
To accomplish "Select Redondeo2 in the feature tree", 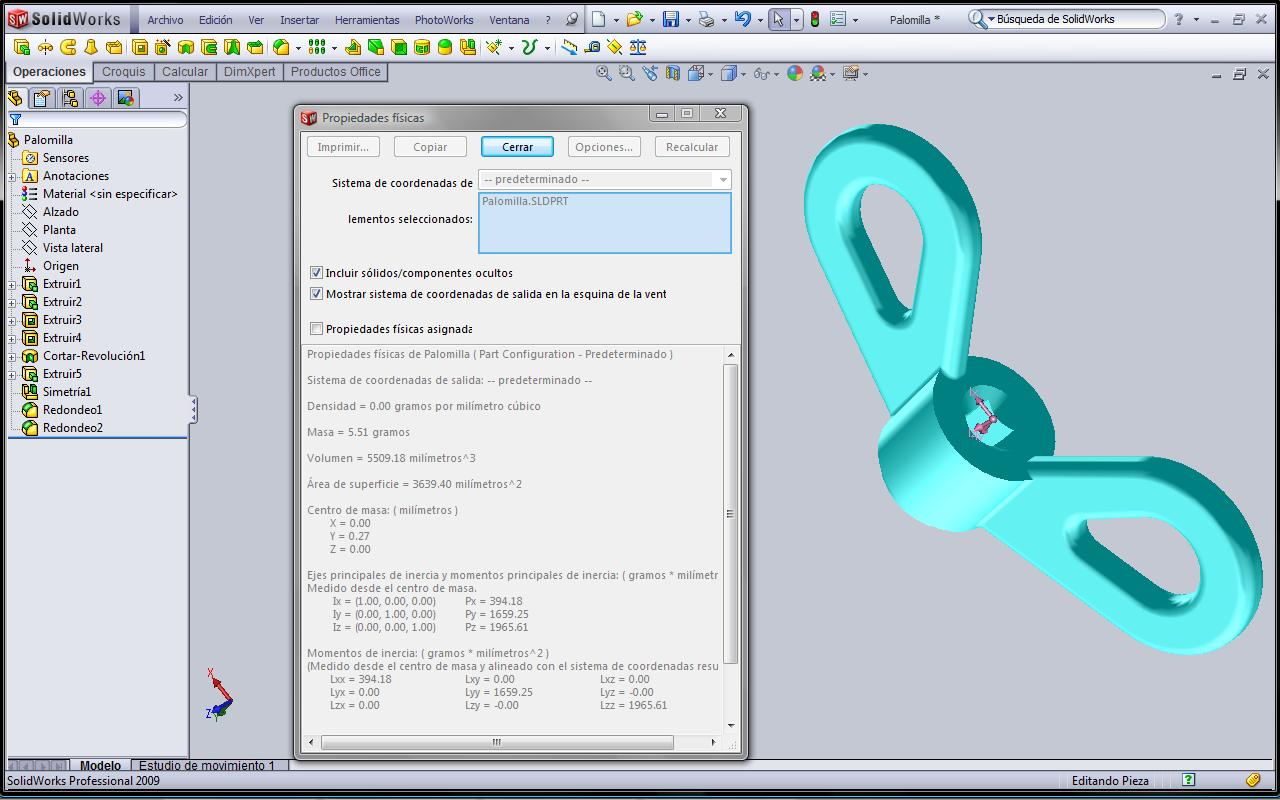I will (72, 428).
